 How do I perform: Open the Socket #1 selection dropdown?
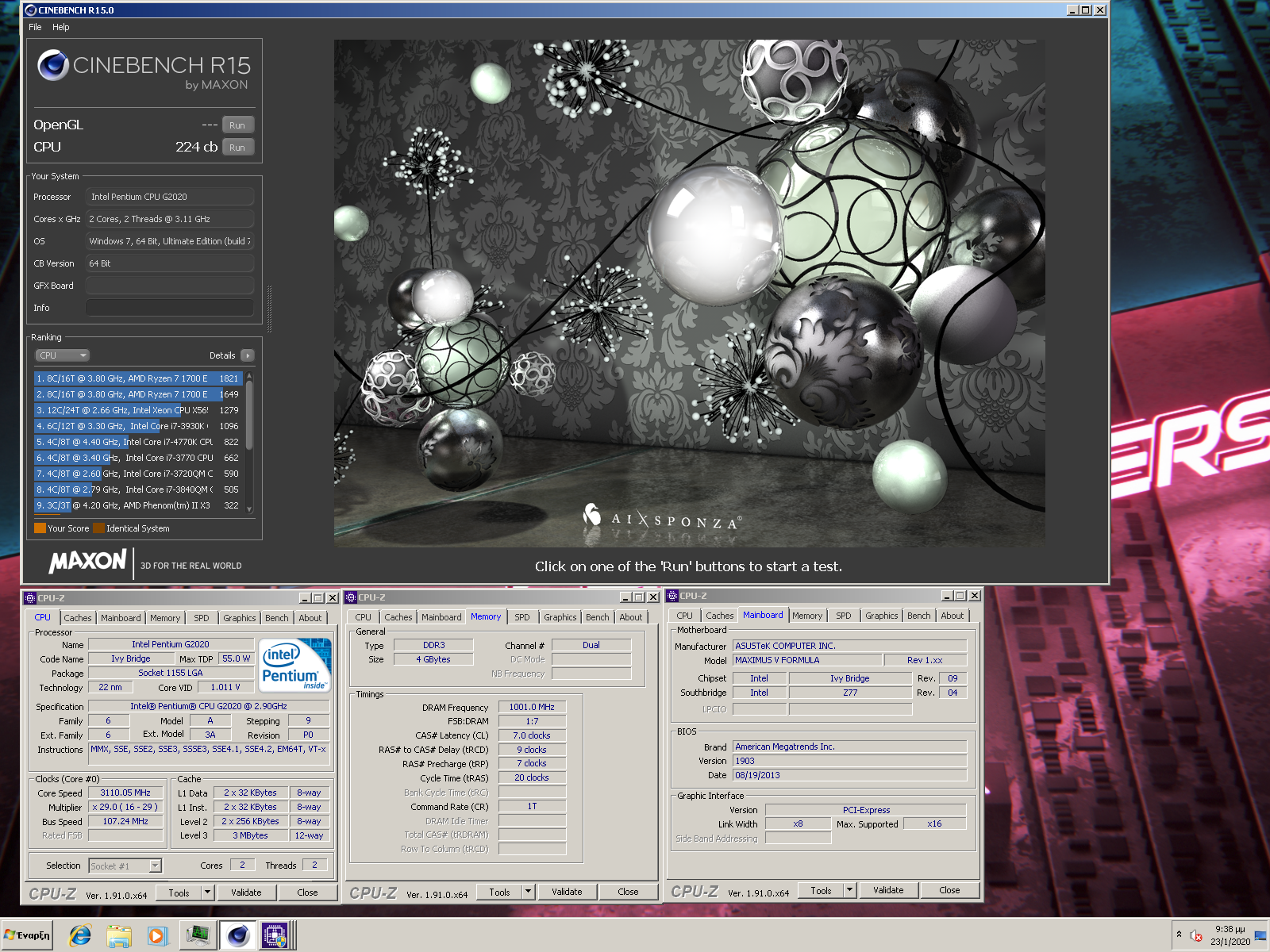point(125,866)
